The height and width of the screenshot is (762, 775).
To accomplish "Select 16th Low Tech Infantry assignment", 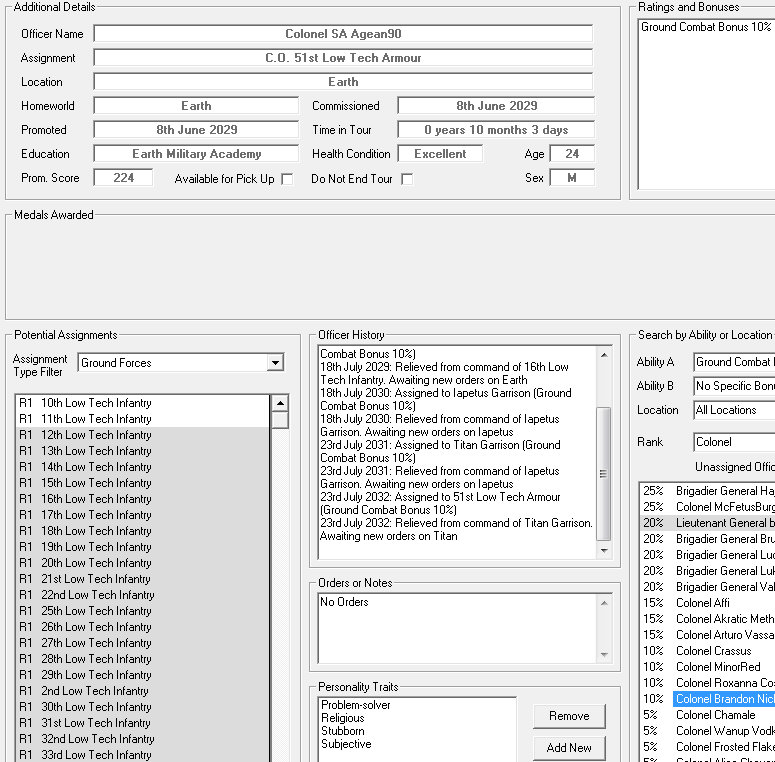I will pos(143,499).
